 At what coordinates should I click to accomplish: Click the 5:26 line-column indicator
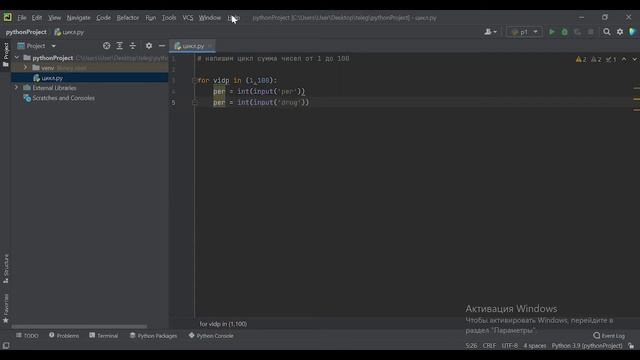(471, 346)
